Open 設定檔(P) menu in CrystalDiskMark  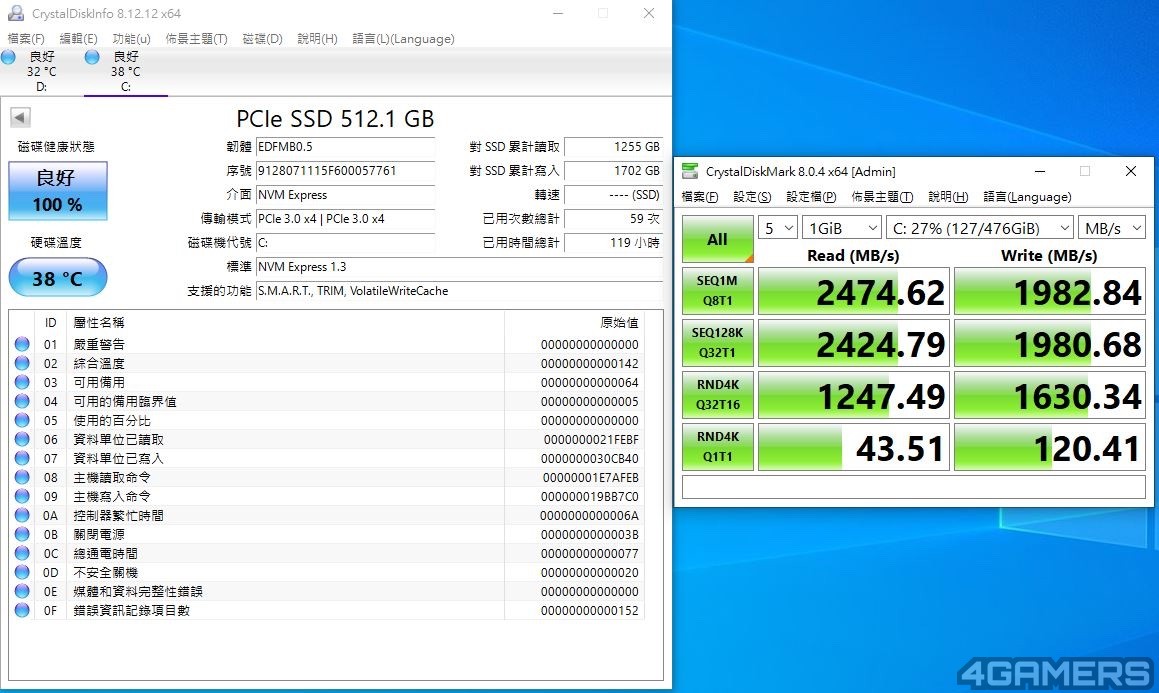pos(812,197)
